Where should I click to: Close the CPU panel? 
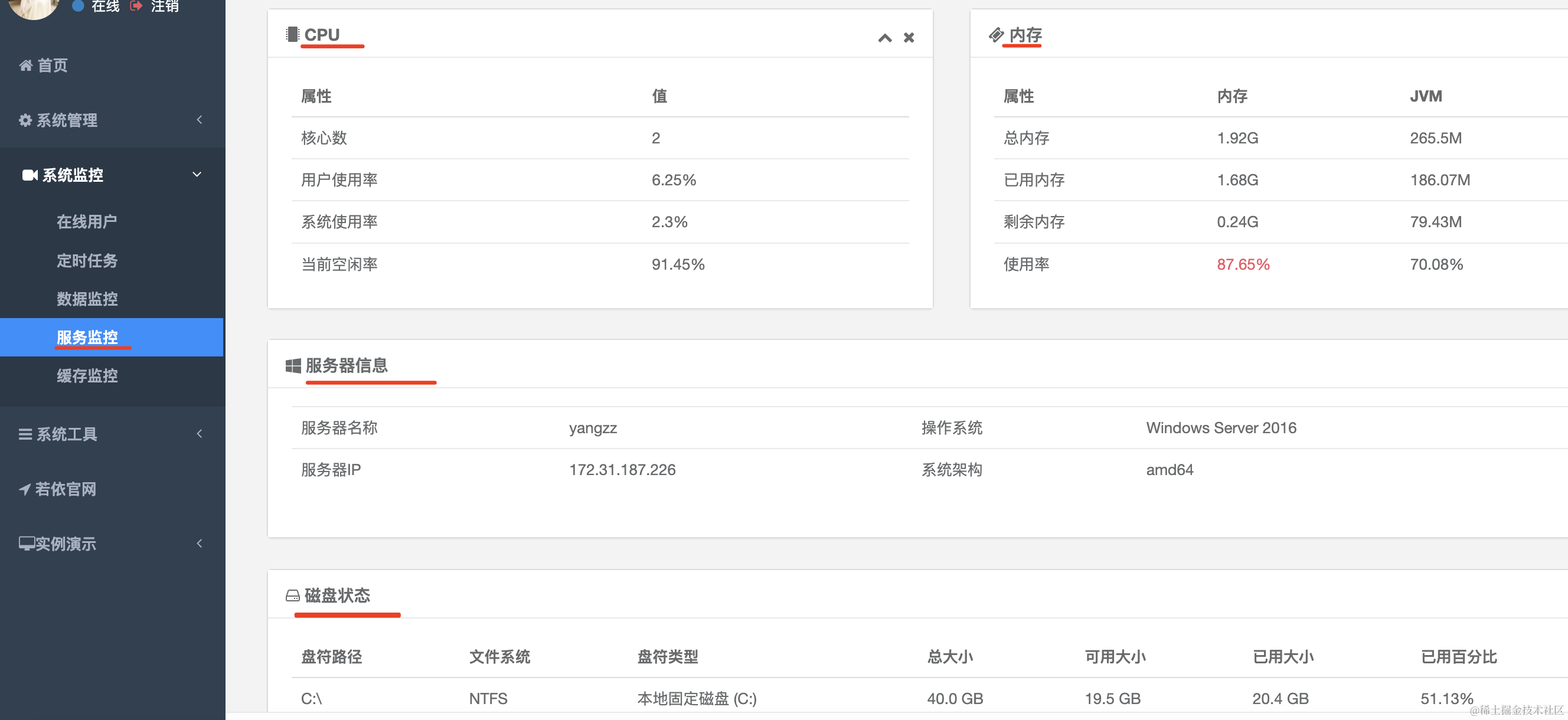point(909,38)
